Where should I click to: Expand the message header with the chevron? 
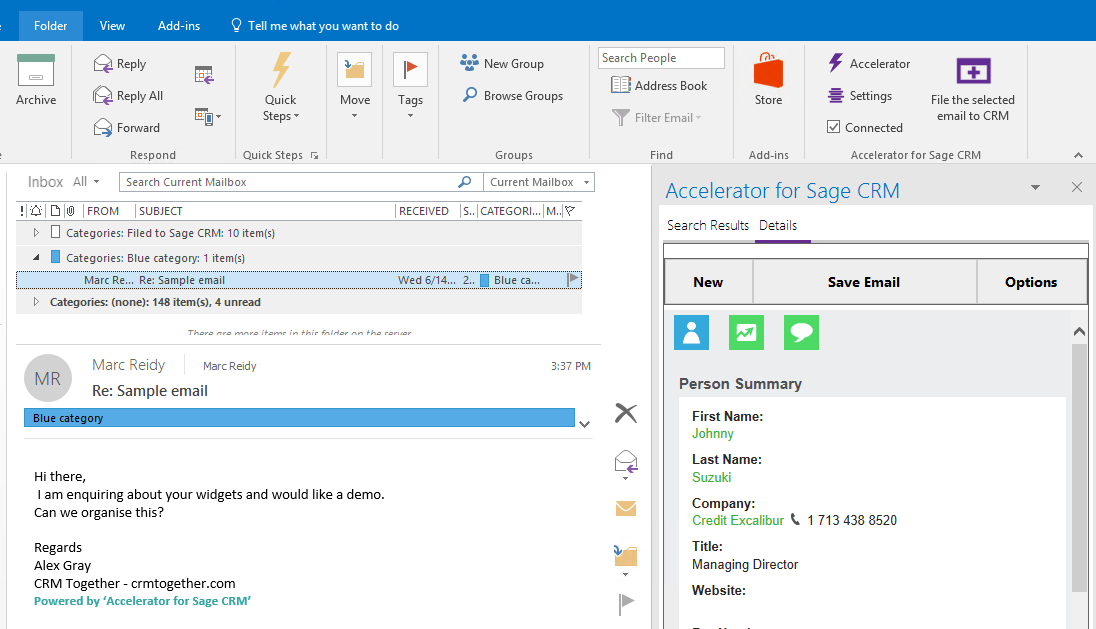coord(585,424)
